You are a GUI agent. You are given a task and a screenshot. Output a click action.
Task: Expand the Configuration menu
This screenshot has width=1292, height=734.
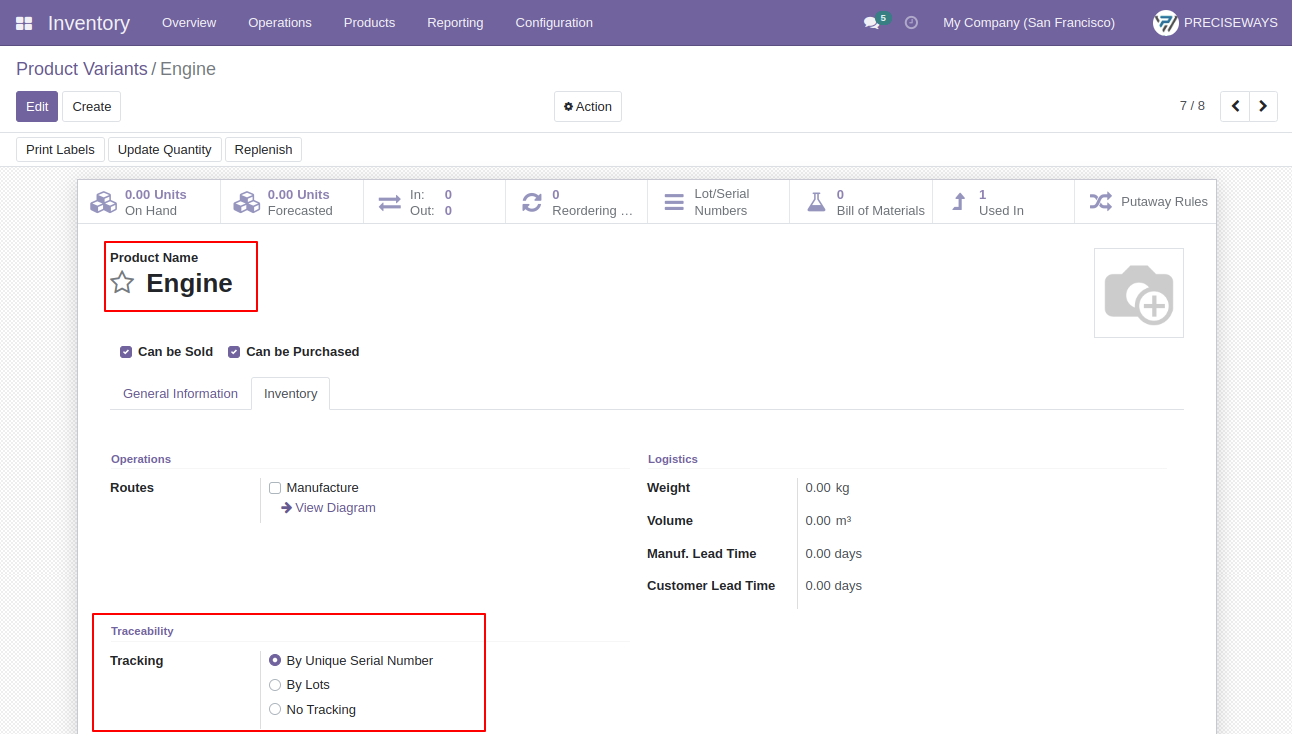point(554,22)
